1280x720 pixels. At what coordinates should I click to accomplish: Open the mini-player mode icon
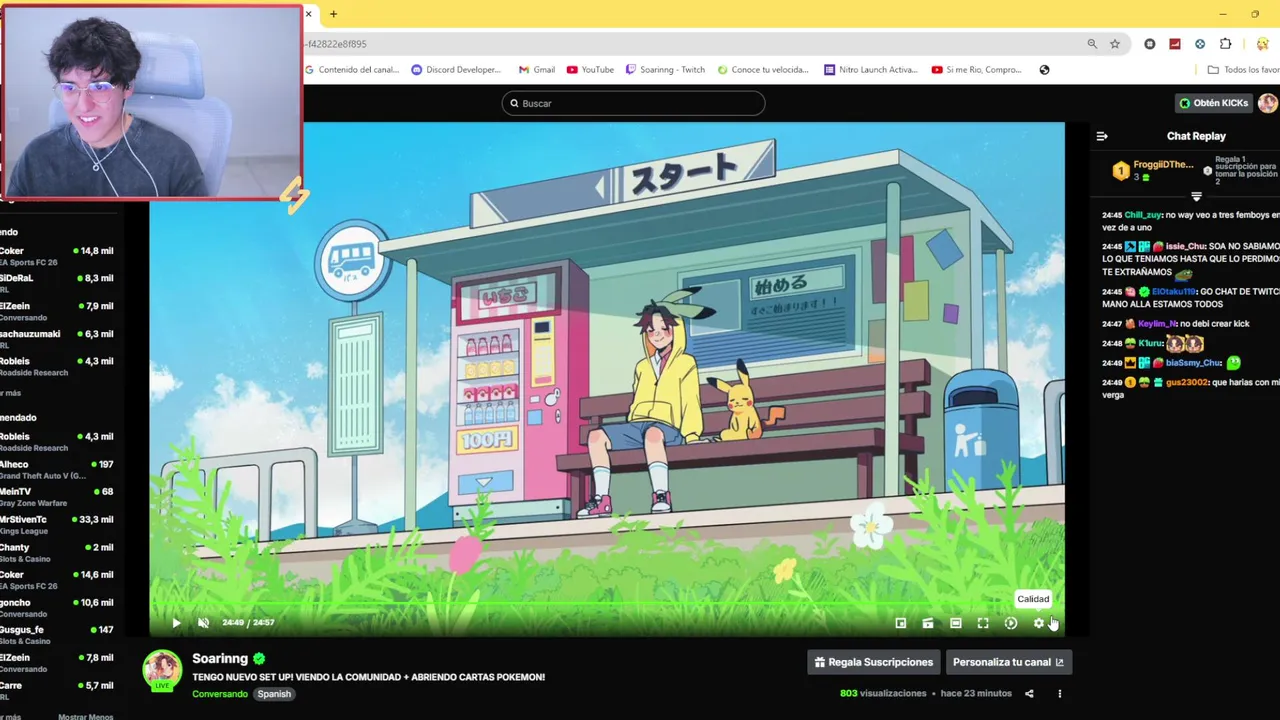click(900, 623)
